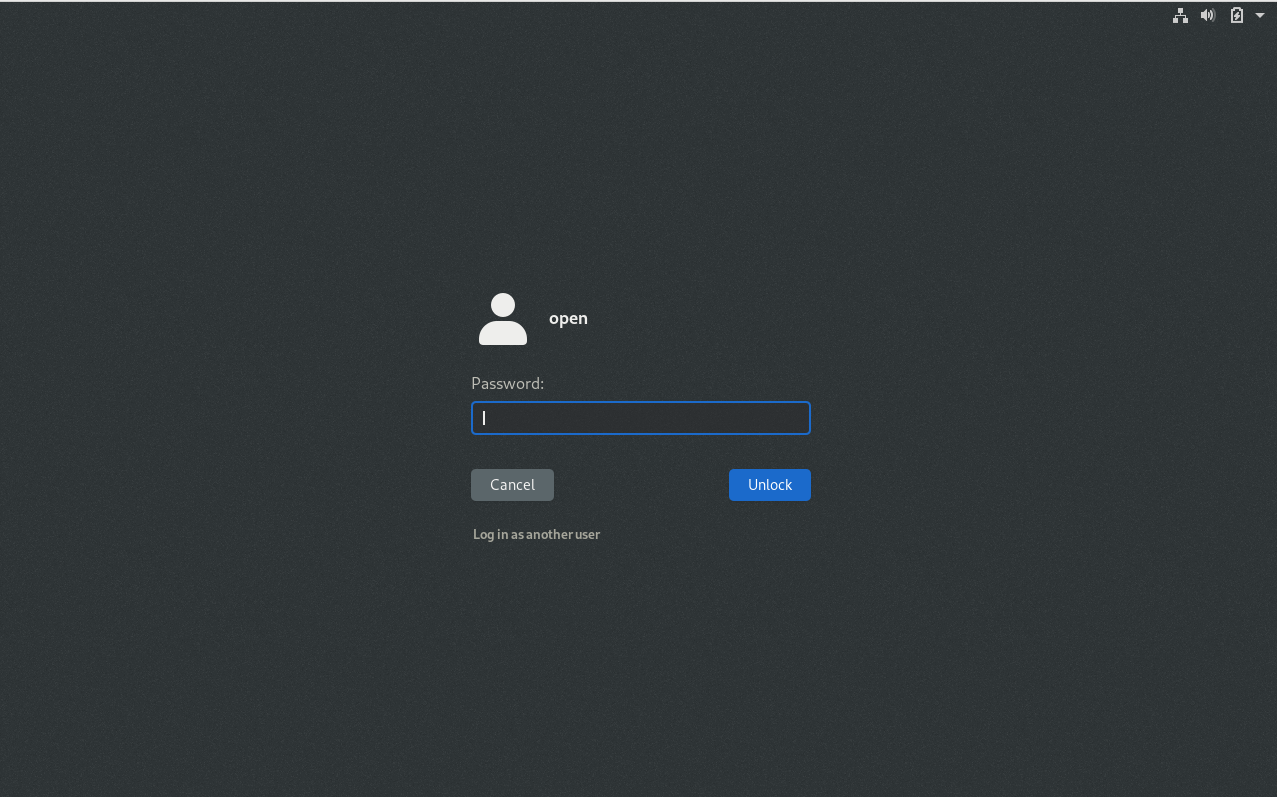The width and height of the screenshot is (1277, 797).
Task: Check network connection via top bar icon
Action: pos(1180,15)
